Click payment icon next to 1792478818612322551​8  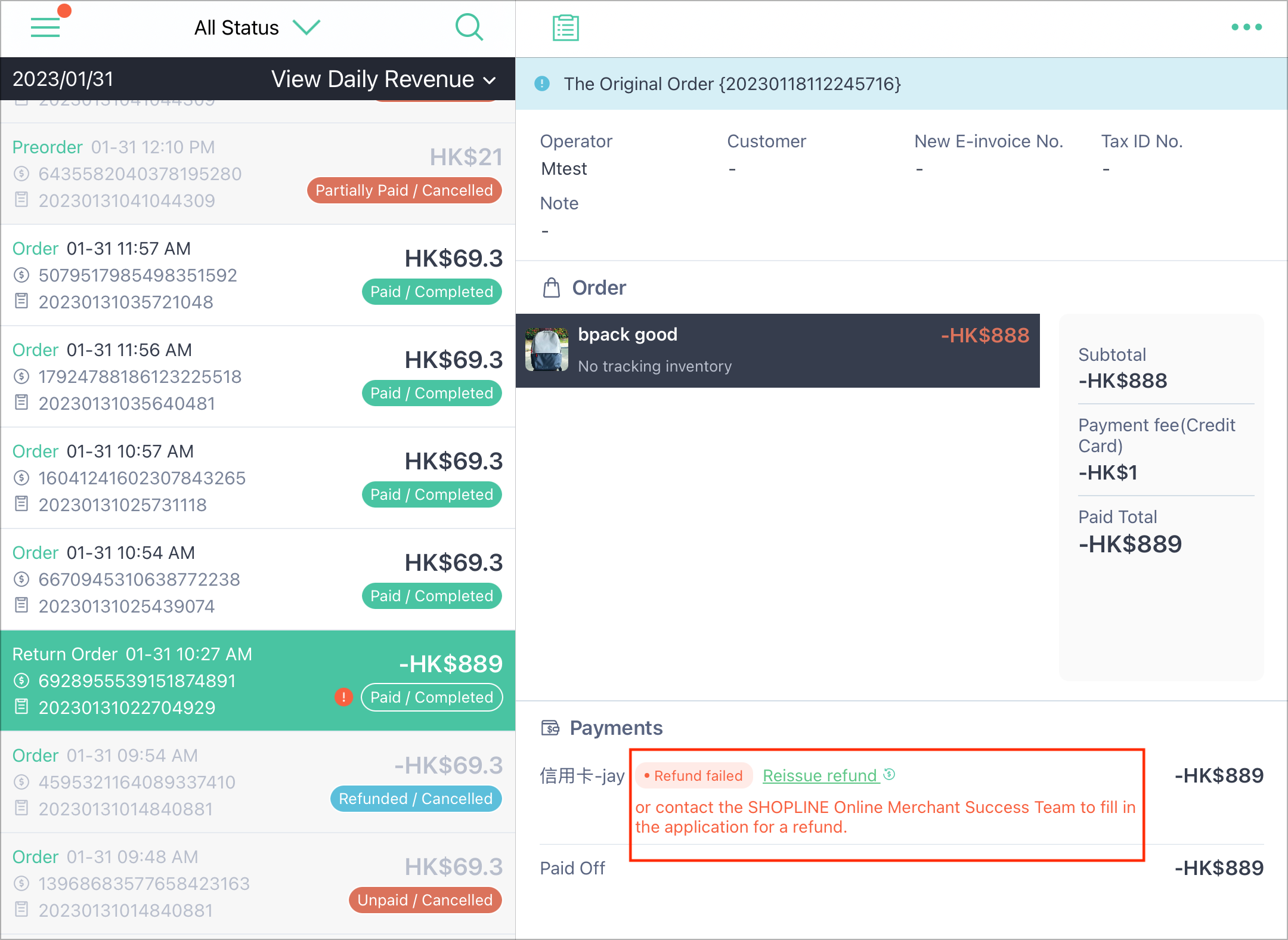click(21, 376)
